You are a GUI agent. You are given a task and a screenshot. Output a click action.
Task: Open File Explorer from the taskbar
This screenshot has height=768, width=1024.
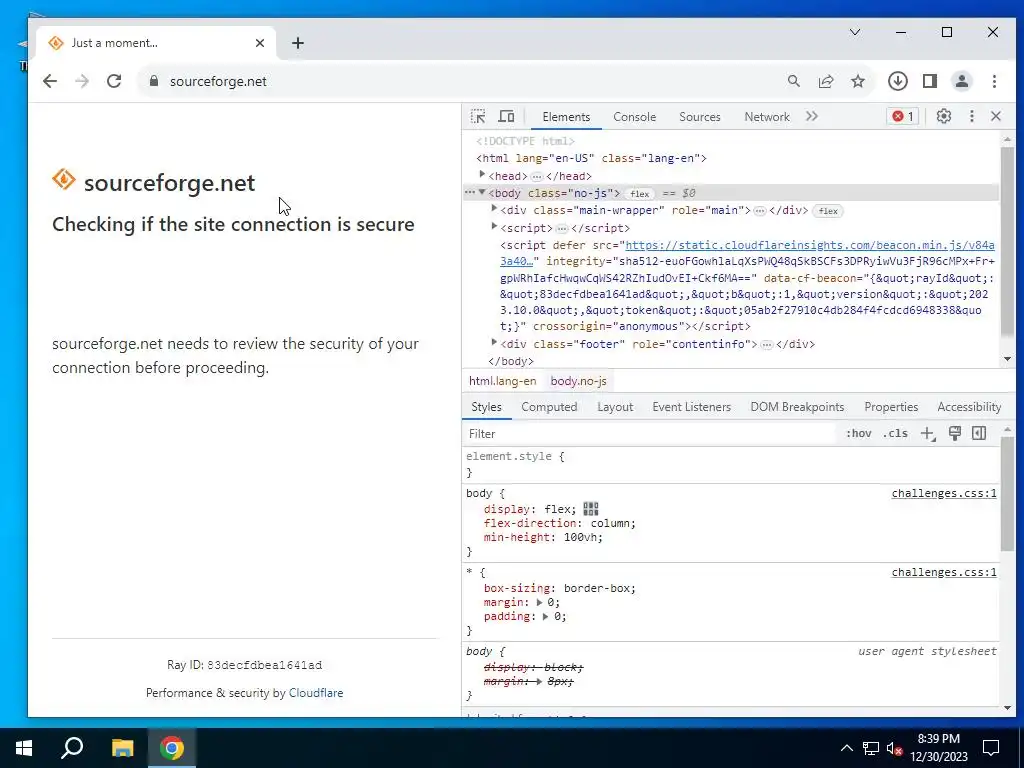coord(122,748)
